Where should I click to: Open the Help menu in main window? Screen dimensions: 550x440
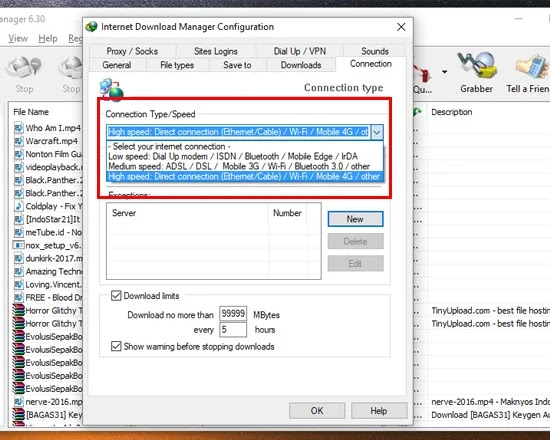pyautogui.click(x=48, y=38)
